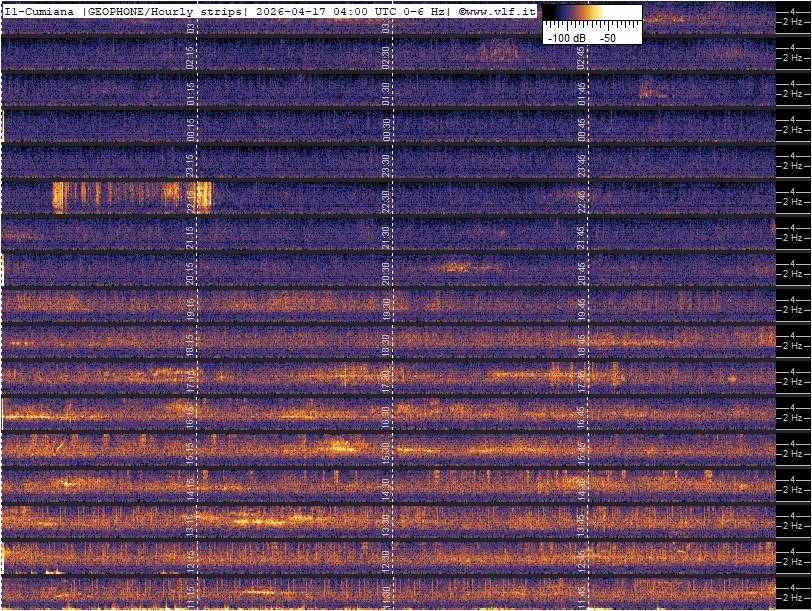812x611 pixels.
Task: Click the -50 label on color legend
Action: pos(607,37)
